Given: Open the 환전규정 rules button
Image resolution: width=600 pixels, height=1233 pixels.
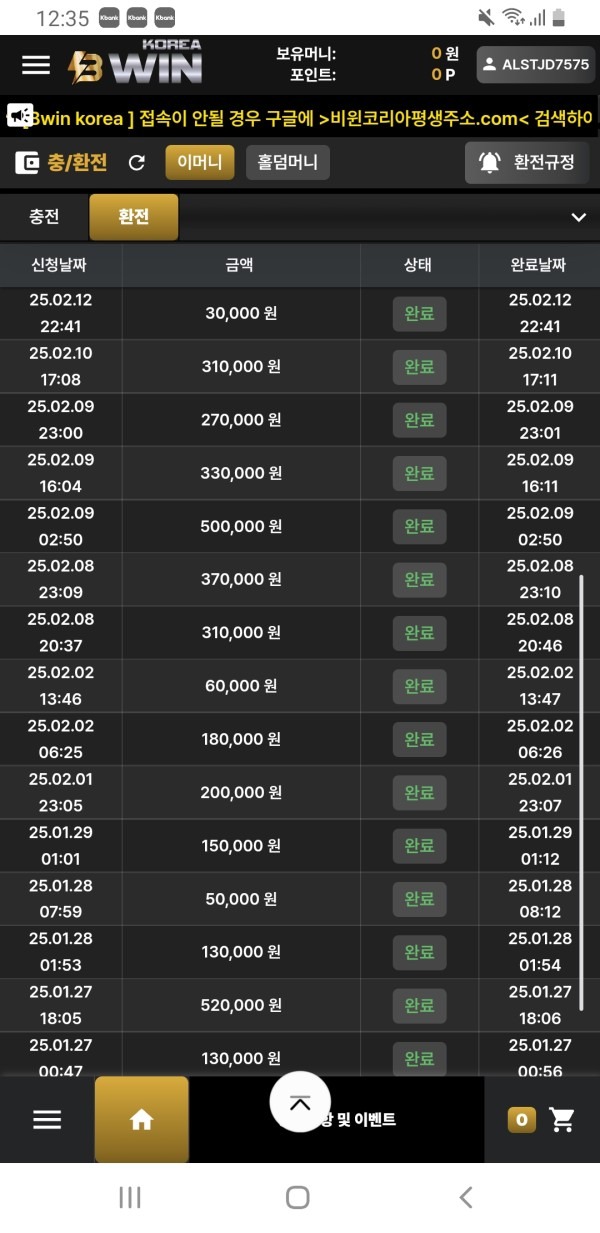Looking at the screenshot, I should pos(527,163).
